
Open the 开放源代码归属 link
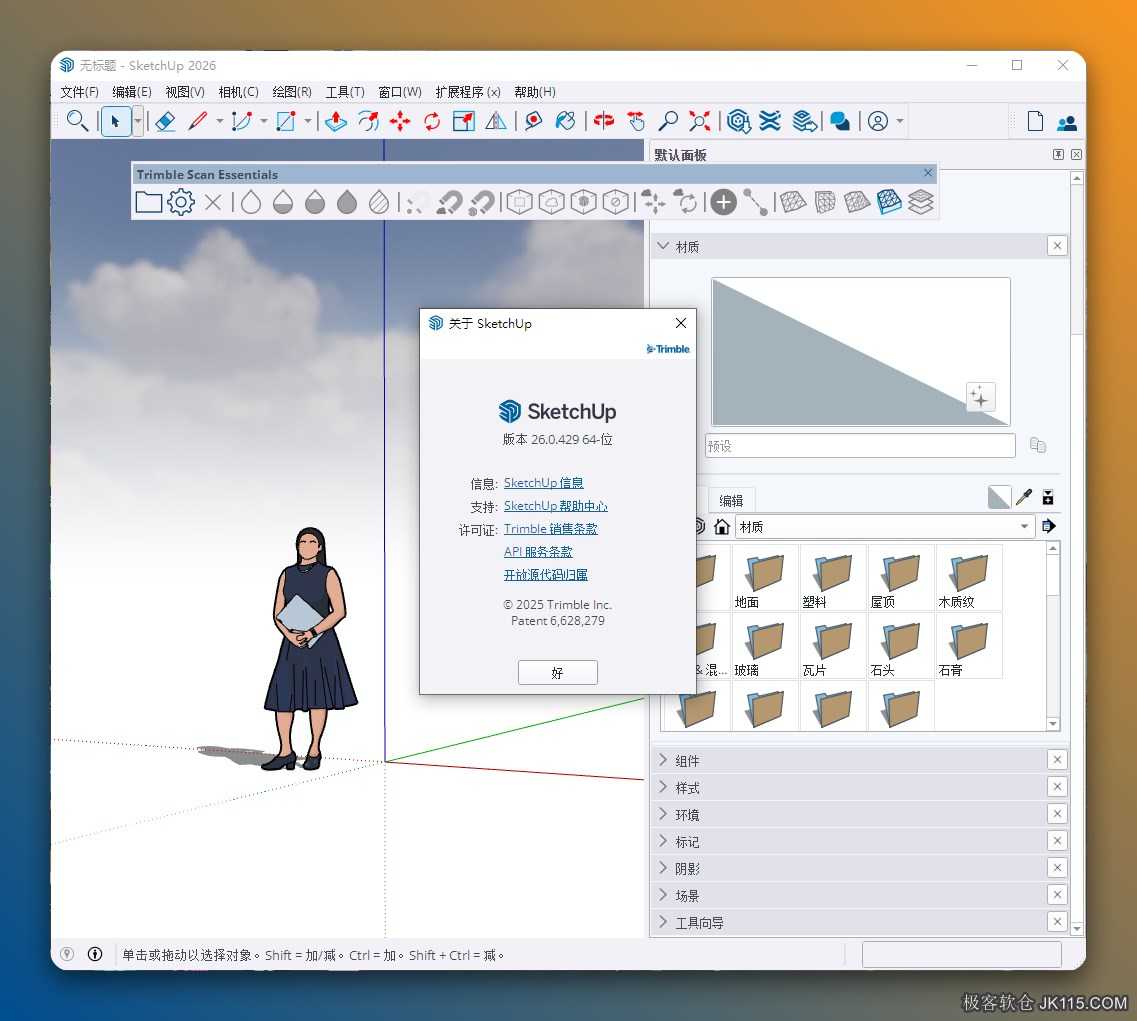545,575
